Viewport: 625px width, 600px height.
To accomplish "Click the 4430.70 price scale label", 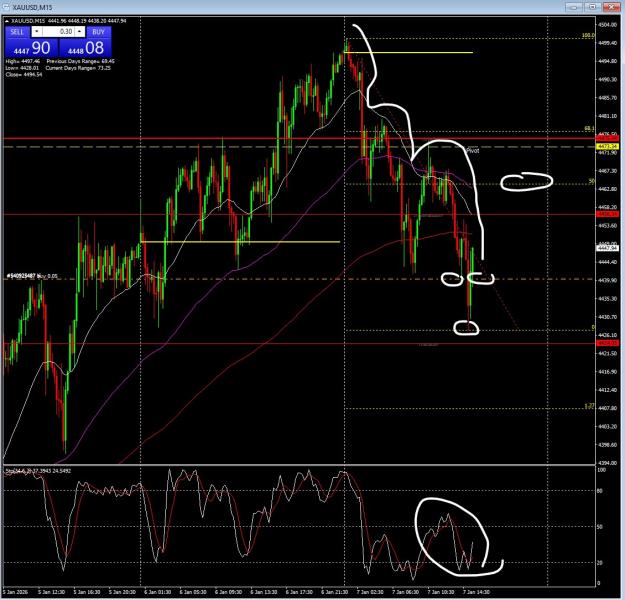I will [607, 317].
